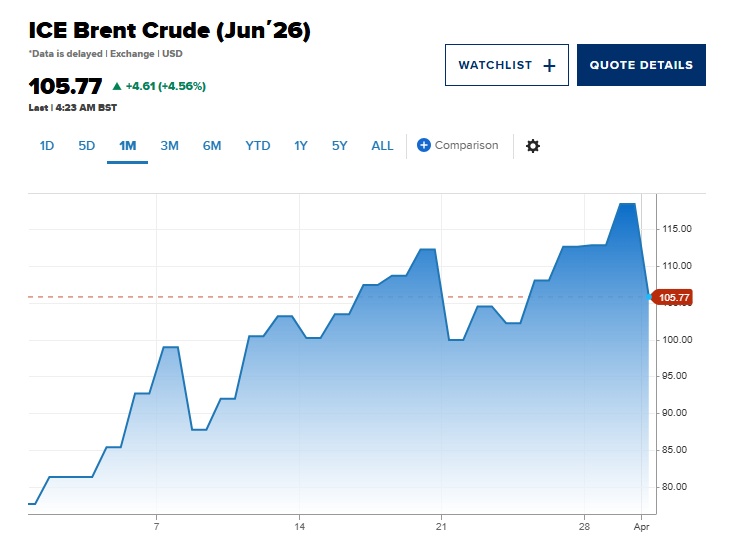View the 1Y price range
735x560 pixels.
pos(301,146)
